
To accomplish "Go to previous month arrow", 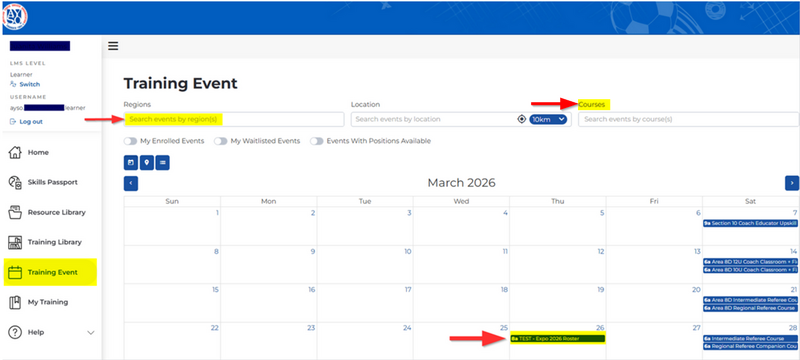I will click(x=131, y=183).
